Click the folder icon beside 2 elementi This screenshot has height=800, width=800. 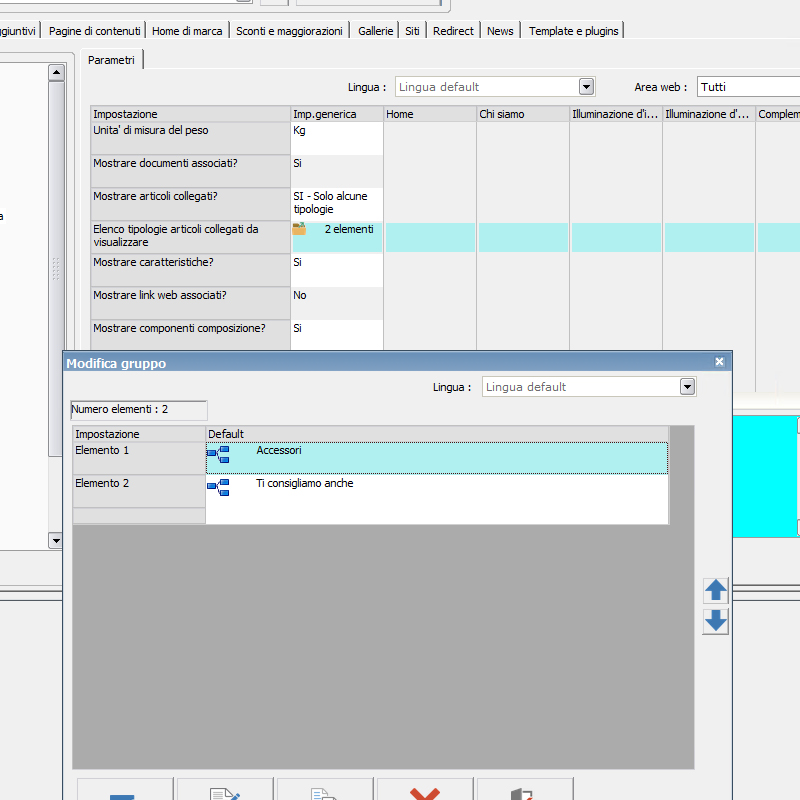click(x=299, y=229)
